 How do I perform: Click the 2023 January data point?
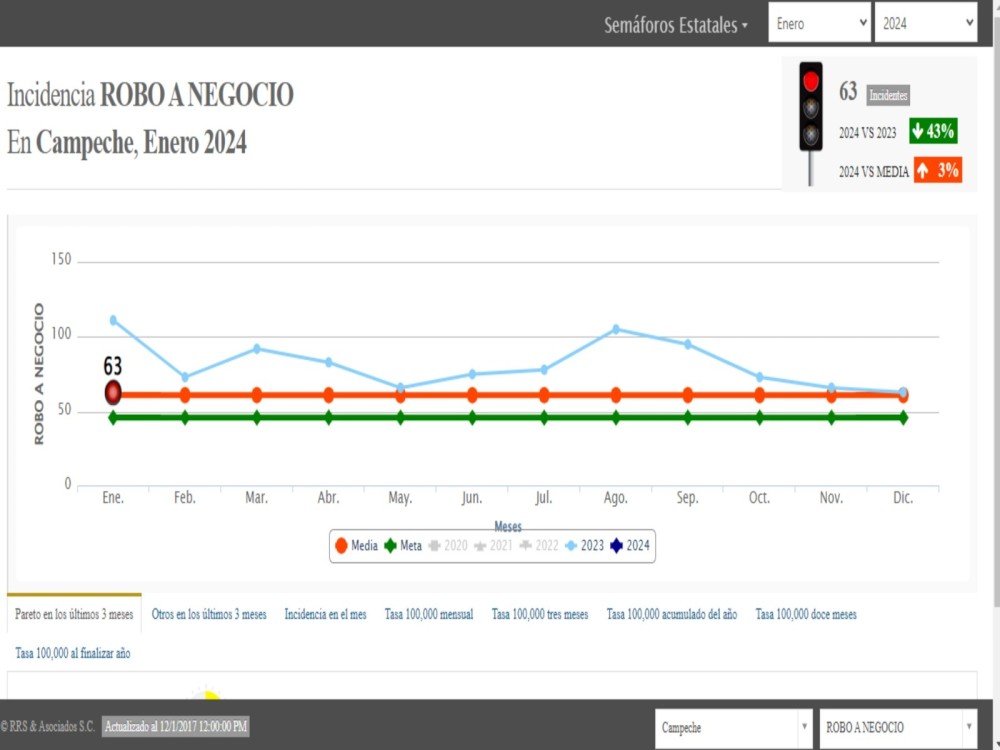pos(113,320)
